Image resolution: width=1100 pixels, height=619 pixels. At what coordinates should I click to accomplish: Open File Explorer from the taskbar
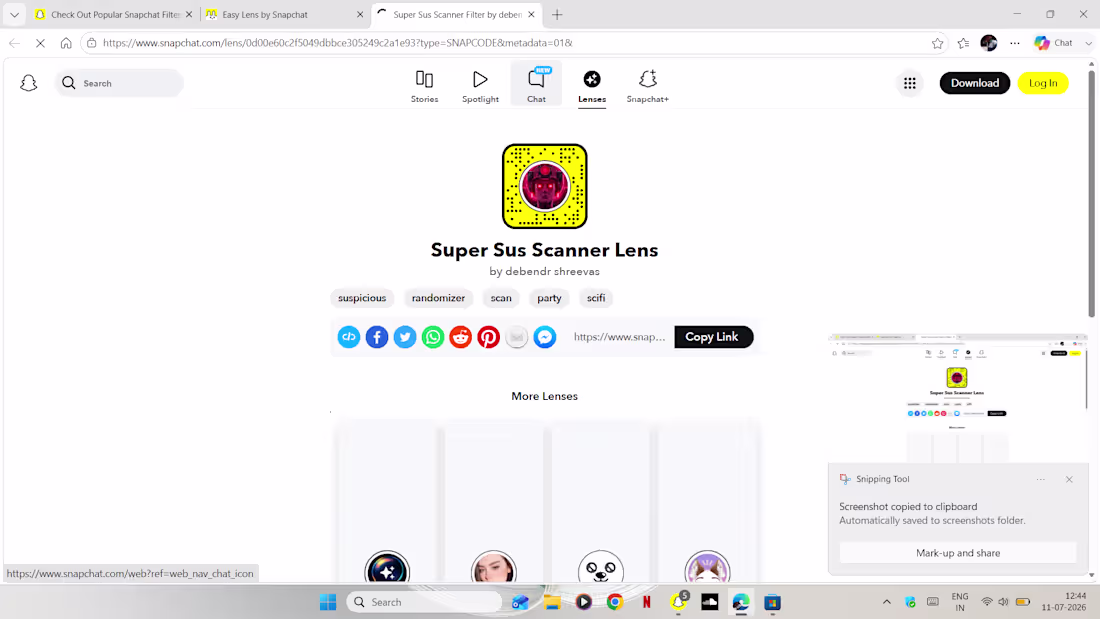click(552, 602)
